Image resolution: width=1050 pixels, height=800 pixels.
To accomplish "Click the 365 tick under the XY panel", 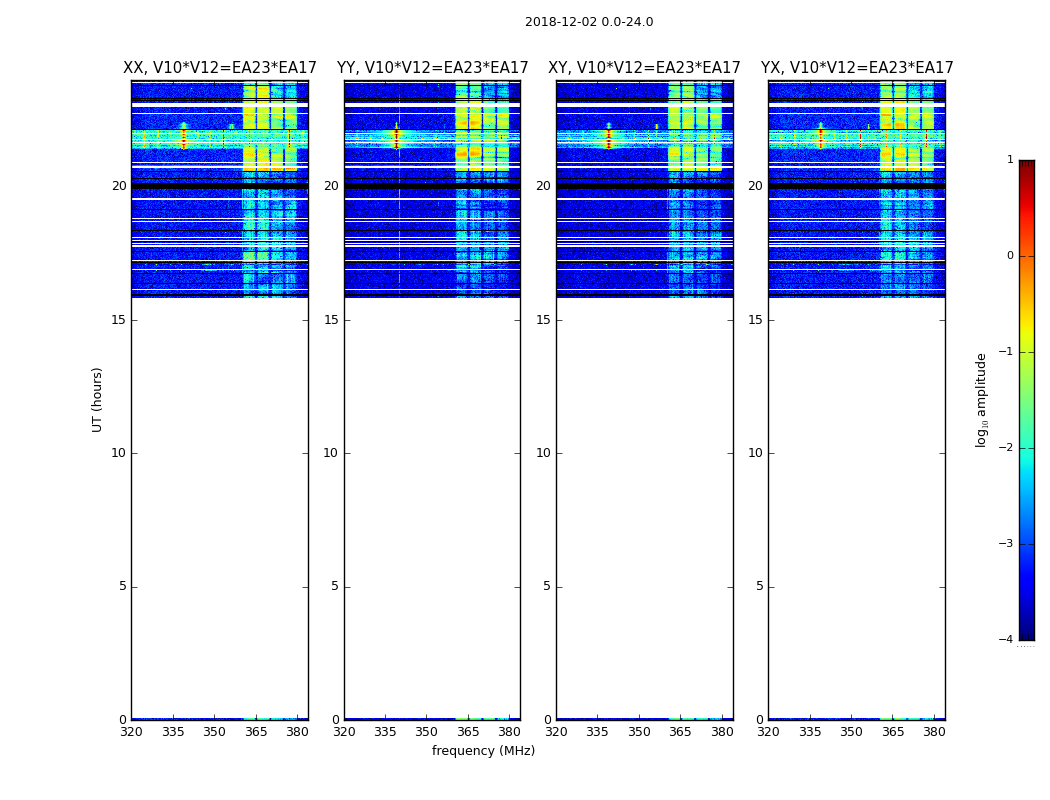I will 680,732.
